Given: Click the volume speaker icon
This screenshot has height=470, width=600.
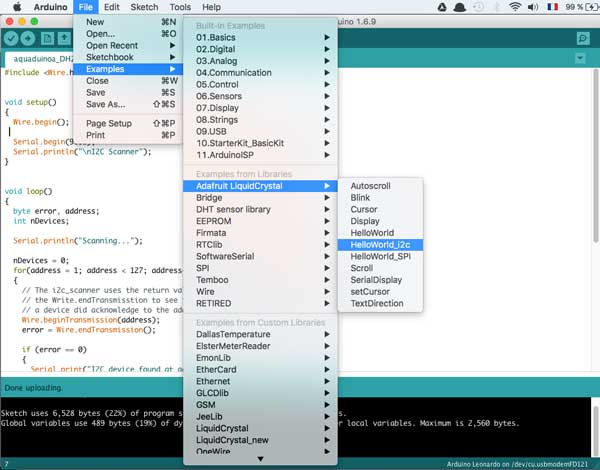Looking at the screenshot, I should point(533,7).
